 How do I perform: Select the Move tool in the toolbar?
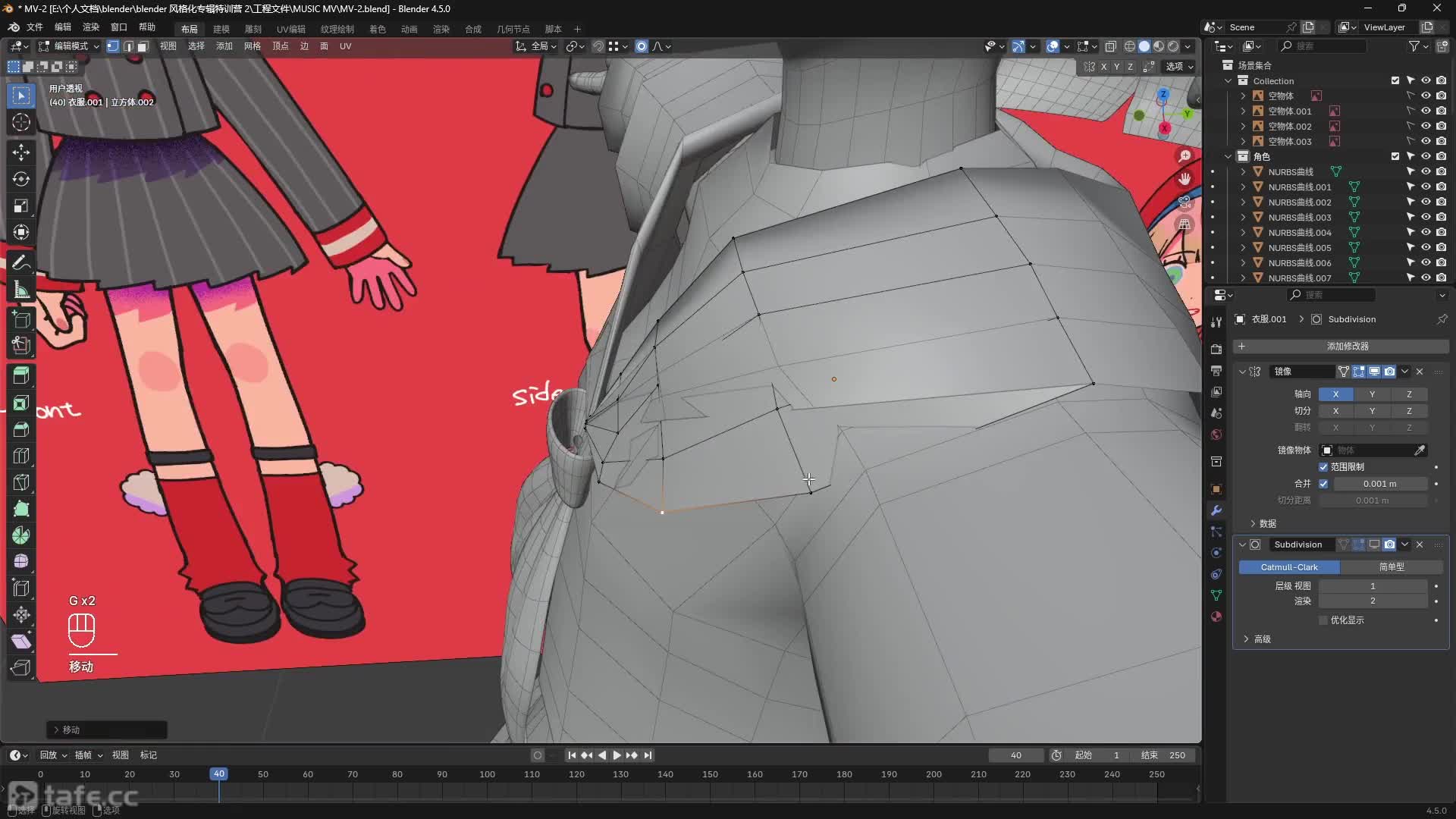(x=21, y=152)
